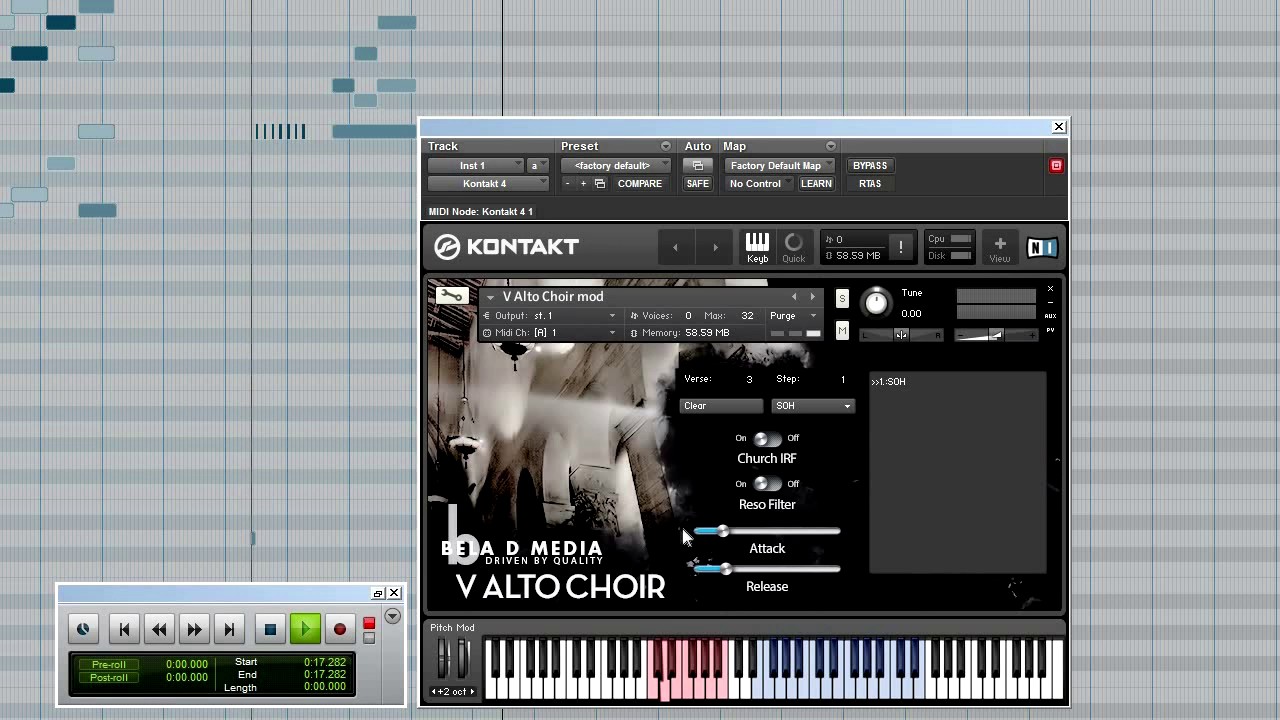
Task: Click the Max voices value 32
Action: (x=747, y=316)
